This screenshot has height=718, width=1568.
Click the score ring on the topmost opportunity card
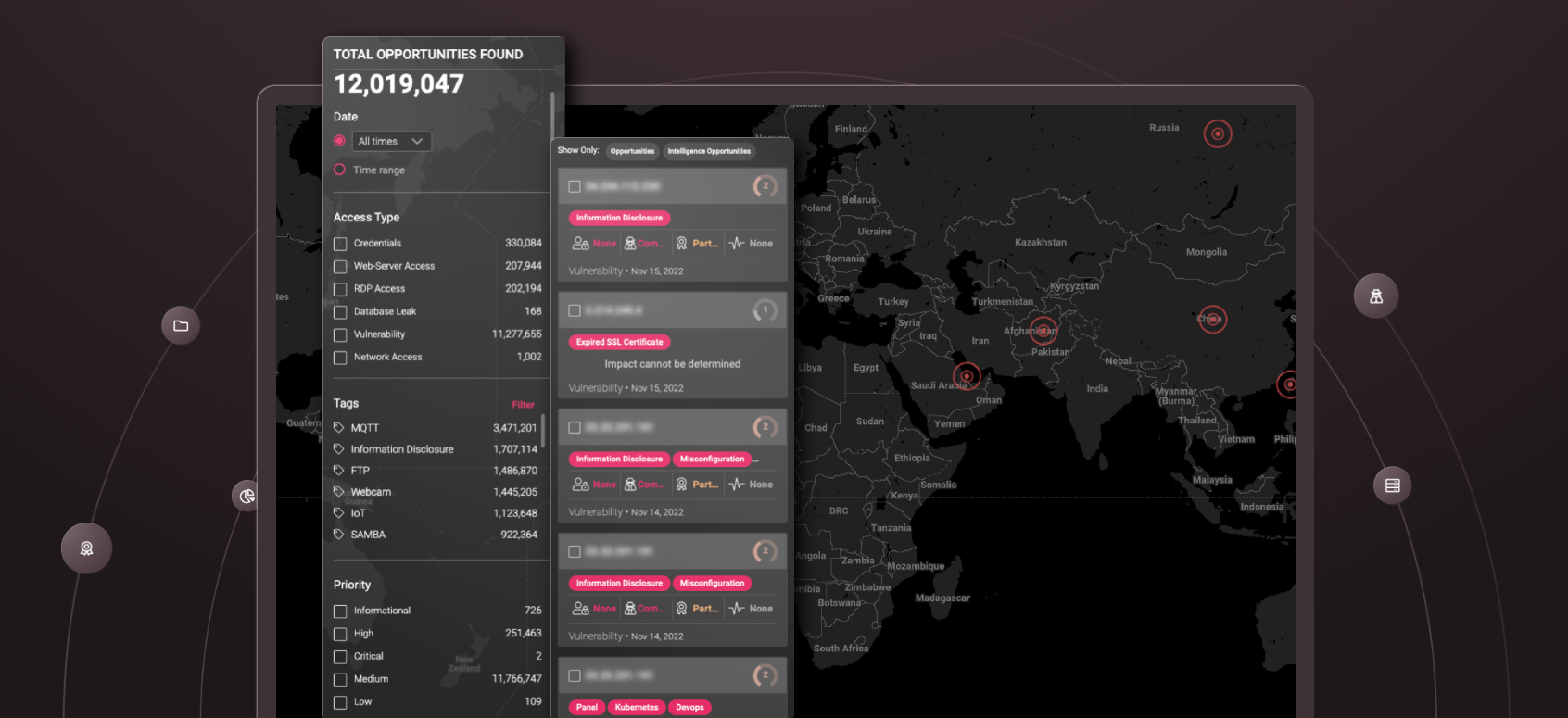765,186
